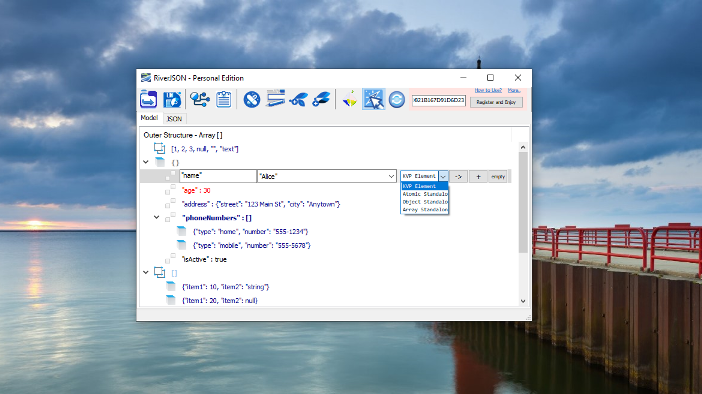Click the "+" add button
The width and height of the screenshot is (702, 394).
pos(478,176)
